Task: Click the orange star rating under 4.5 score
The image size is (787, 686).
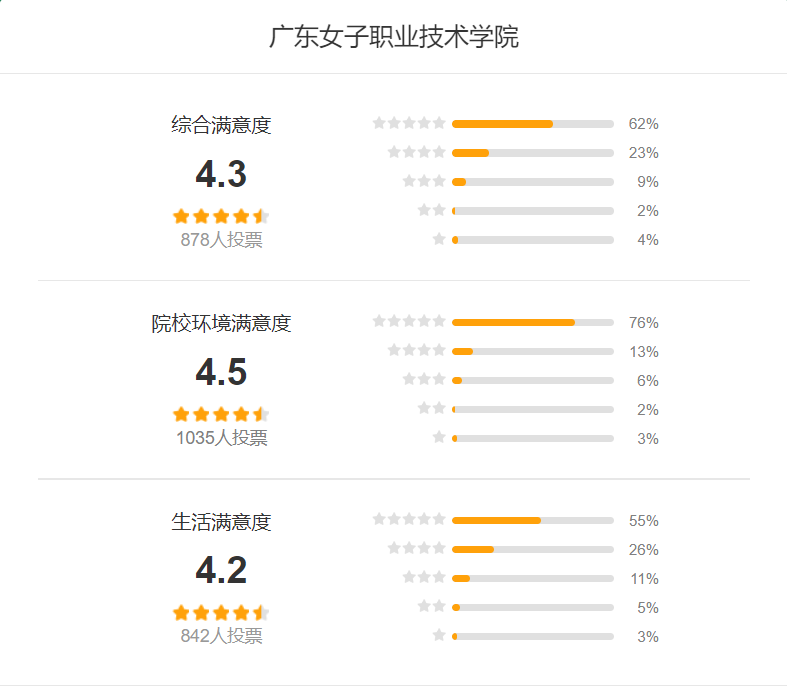Action: tap(221, 415)
